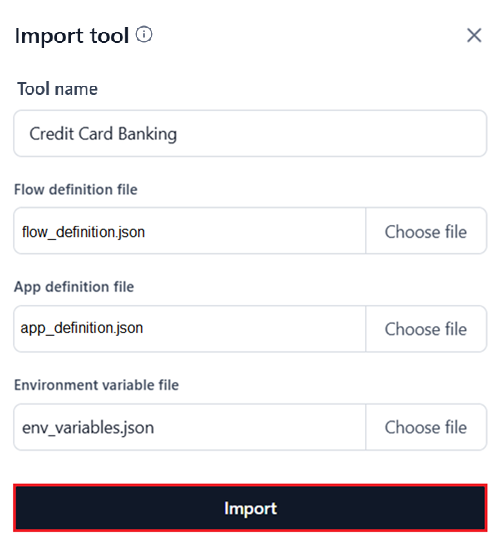502x545 pixels.
Task: Click the Tool name label
Action: pos(57,89)
